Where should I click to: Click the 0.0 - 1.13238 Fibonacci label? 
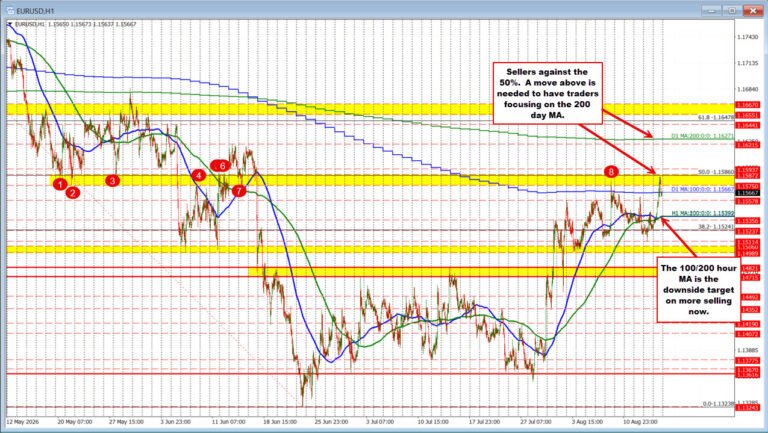[718, 404]
